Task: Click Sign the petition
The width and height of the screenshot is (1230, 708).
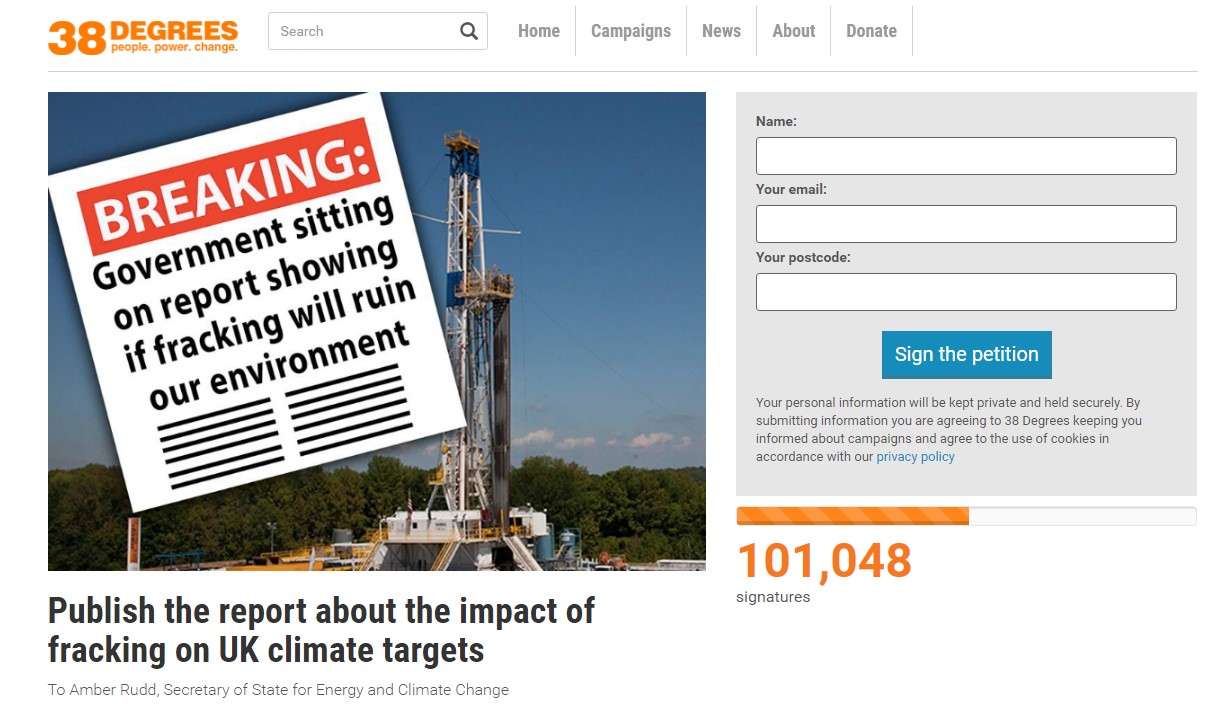Action: (965, 354)
